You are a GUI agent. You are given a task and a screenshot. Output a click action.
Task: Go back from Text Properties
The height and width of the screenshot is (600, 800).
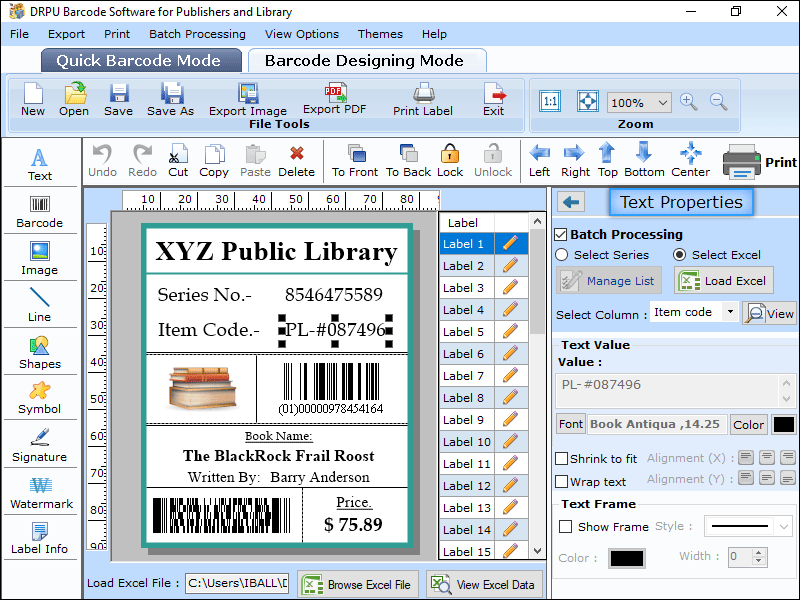[571, 203]
